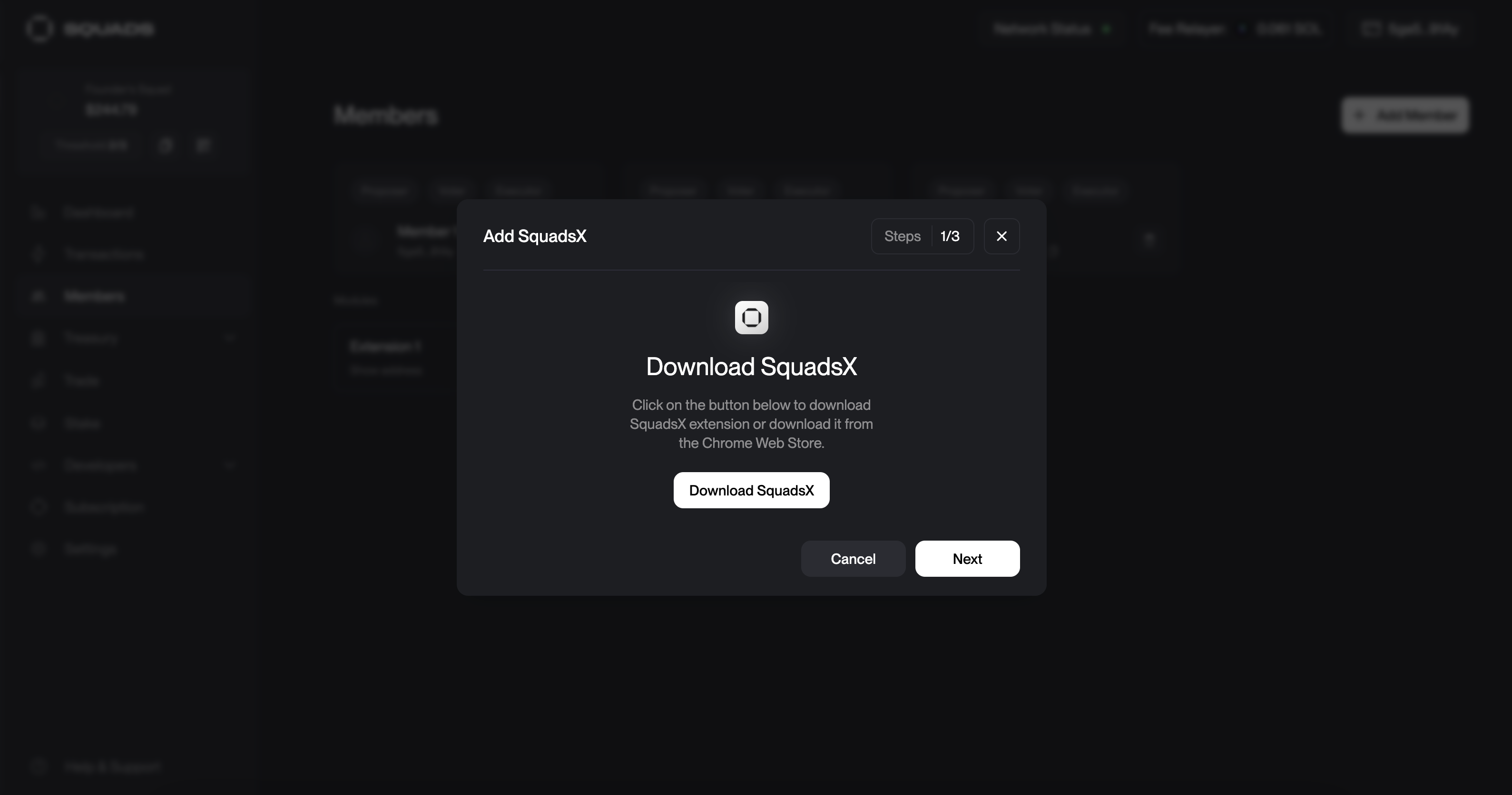The width and height of the screenshot is (1512, 795).
Task: Open the Subscription sidebar icon
Action: [38, 507]
